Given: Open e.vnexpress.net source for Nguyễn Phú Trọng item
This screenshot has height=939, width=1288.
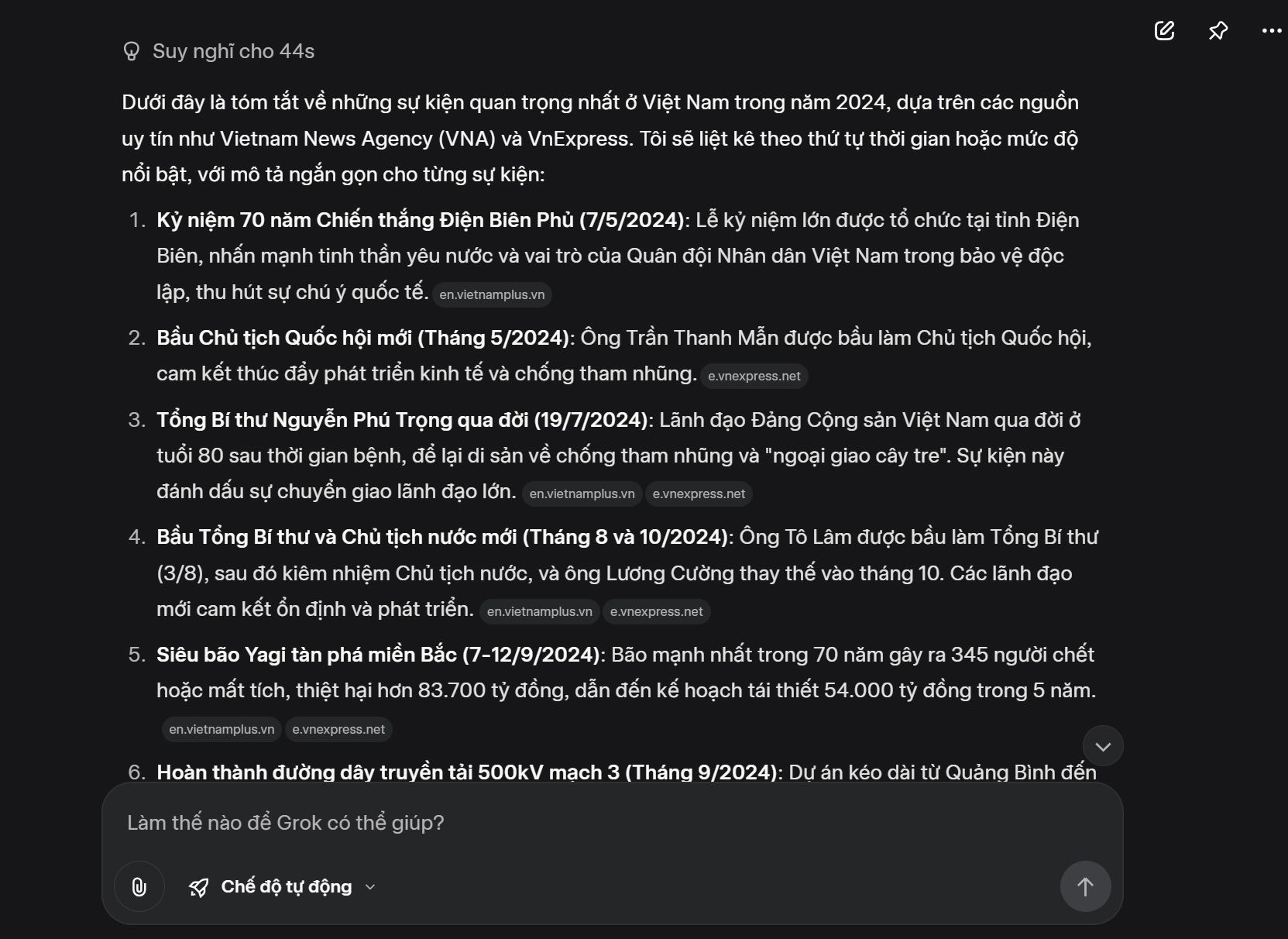Looking at the screenshot, I should [699, 494].
